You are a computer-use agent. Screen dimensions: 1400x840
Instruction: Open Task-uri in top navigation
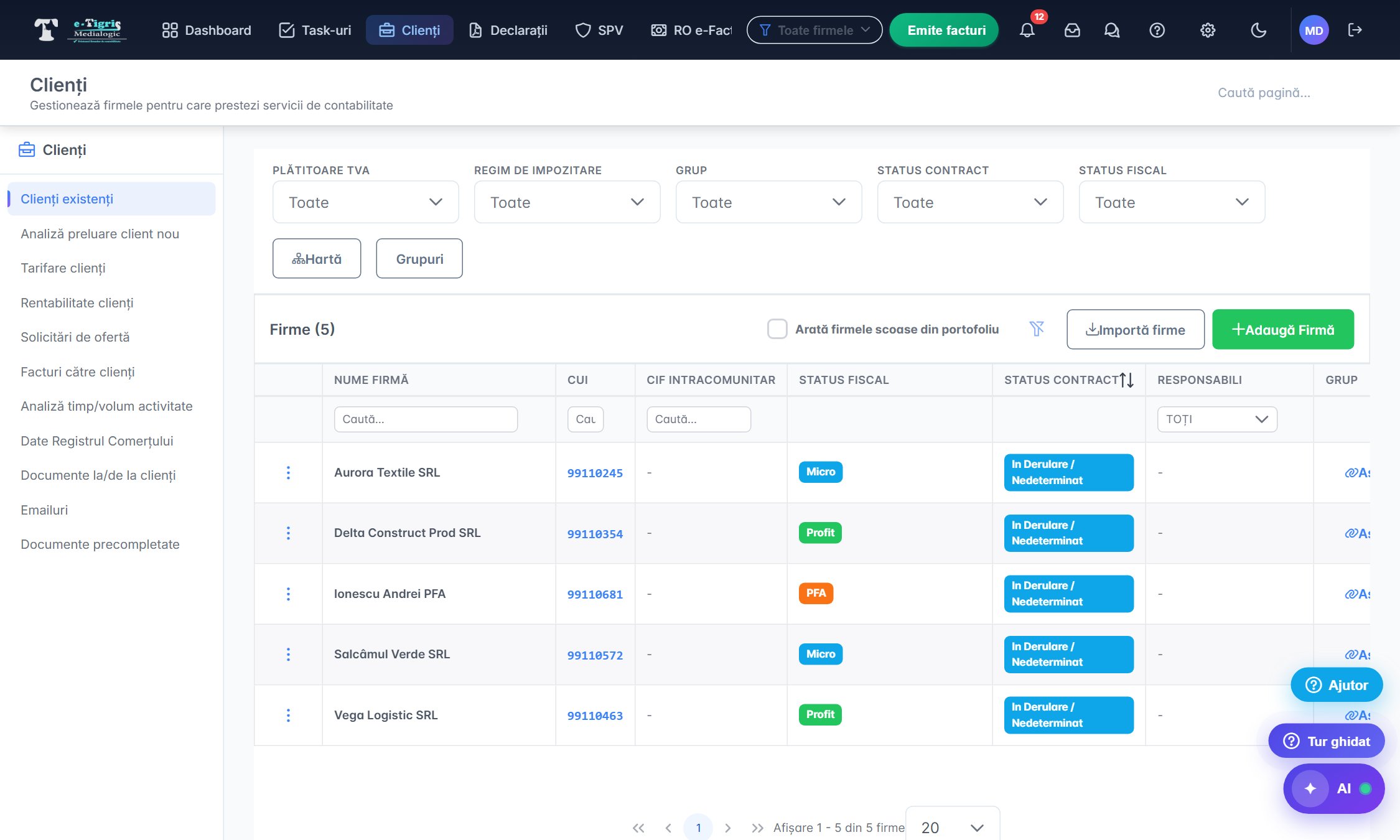315,30
